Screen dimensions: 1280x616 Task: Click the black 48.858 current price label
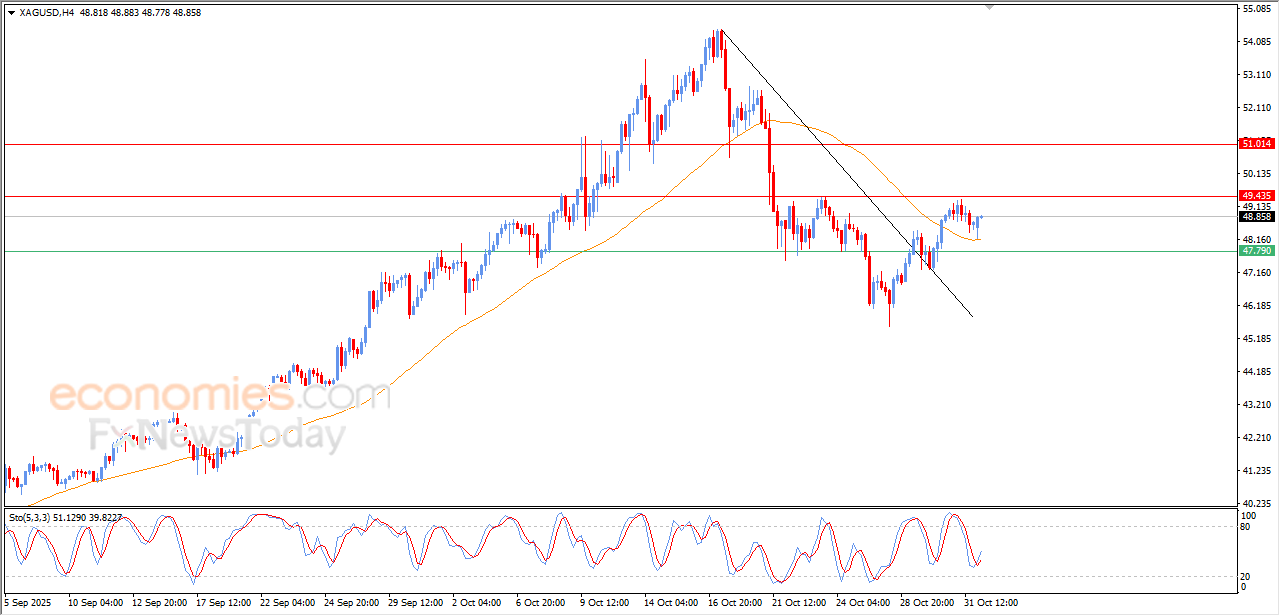[x=1256, y=216]
